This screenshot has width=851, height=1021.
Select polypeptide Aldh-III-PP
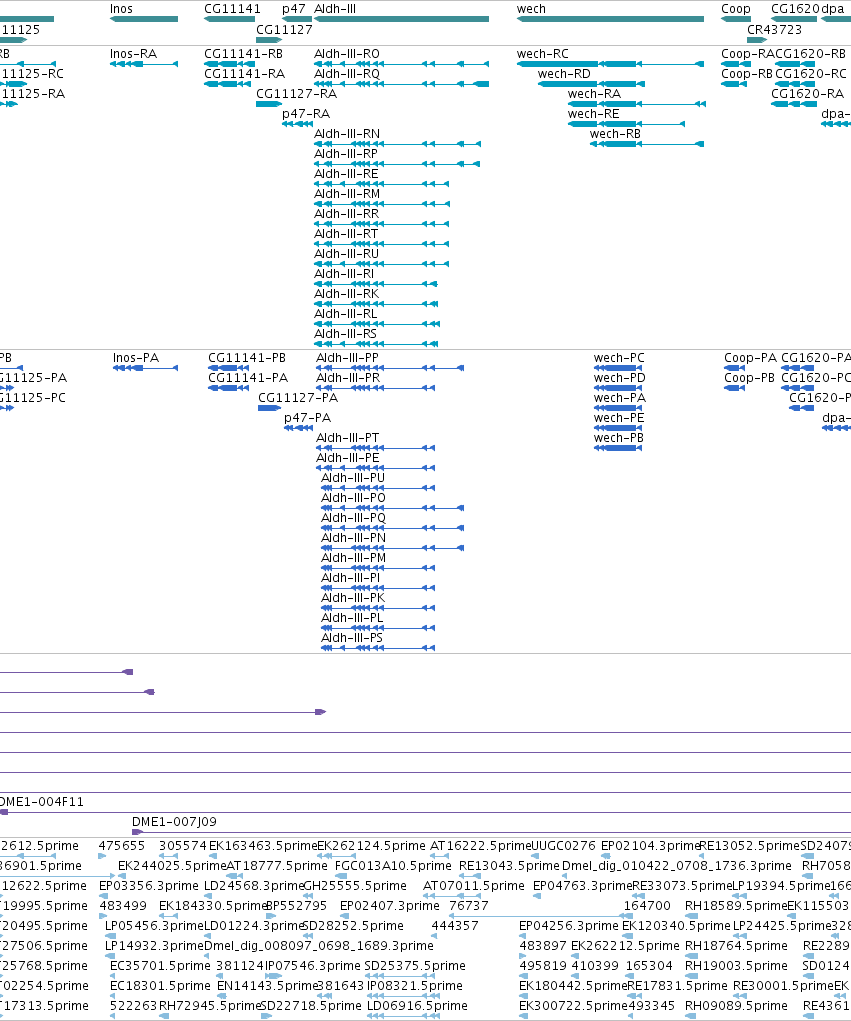pyautogui.click(x=347, y=358)
